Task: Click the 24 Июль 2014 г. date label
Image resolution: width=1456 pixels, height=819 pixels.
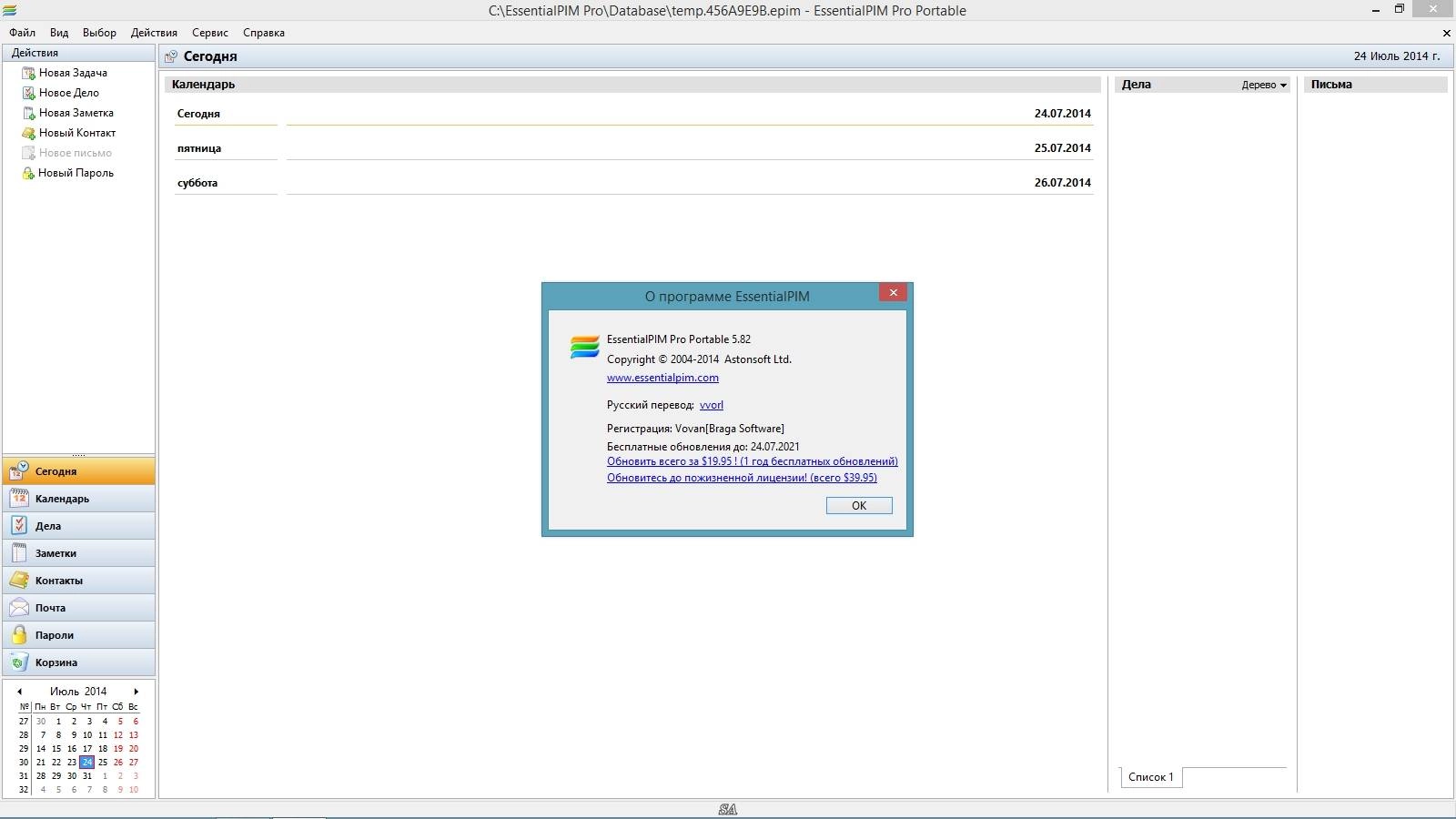Action: (x=1397, y=56)
